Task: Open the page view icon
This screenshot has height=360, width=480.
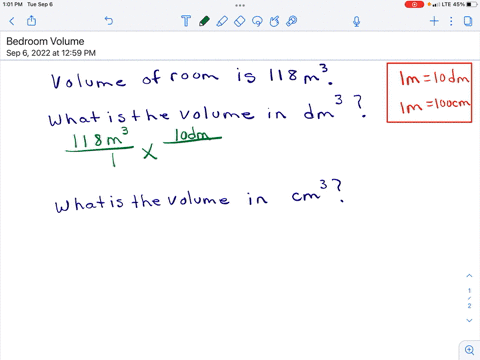Action: pyautogui.click(x=468, y=21)
